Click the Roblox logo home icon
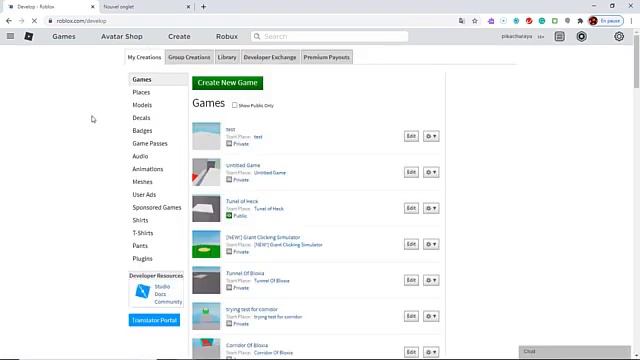 click(x=29, y=36)
